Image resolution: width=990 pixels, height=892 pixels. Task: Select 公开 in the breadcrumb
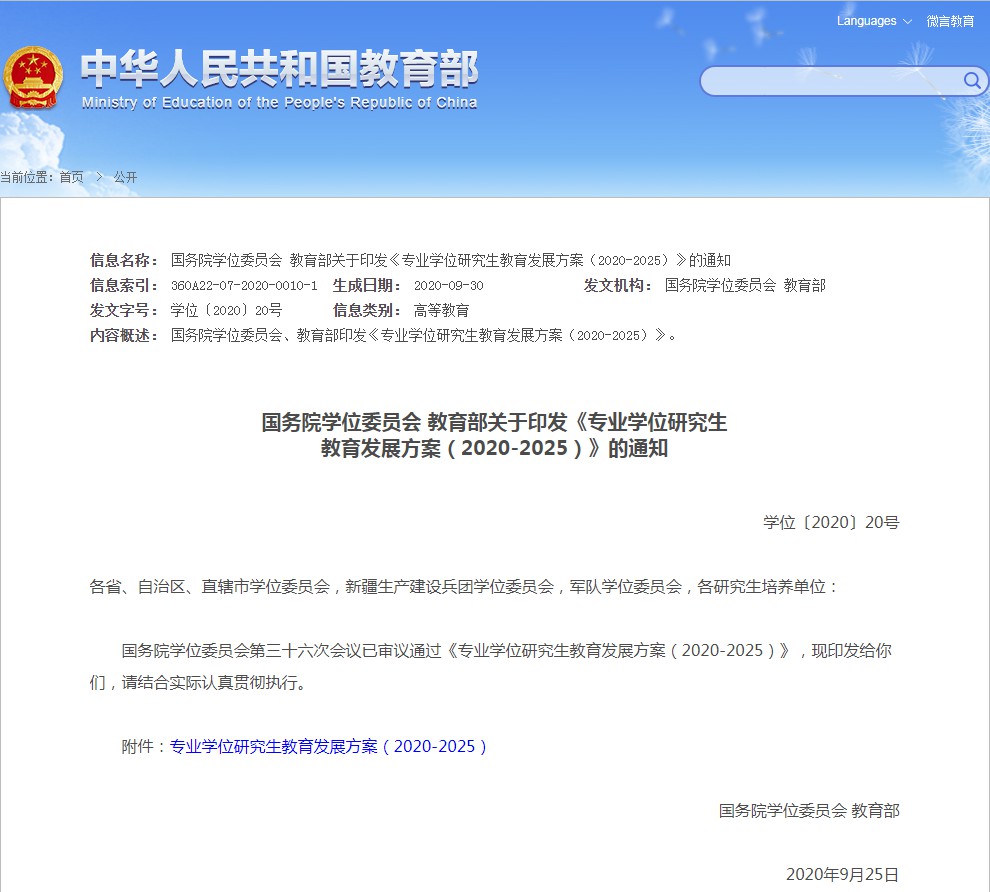tap(125, 177)
